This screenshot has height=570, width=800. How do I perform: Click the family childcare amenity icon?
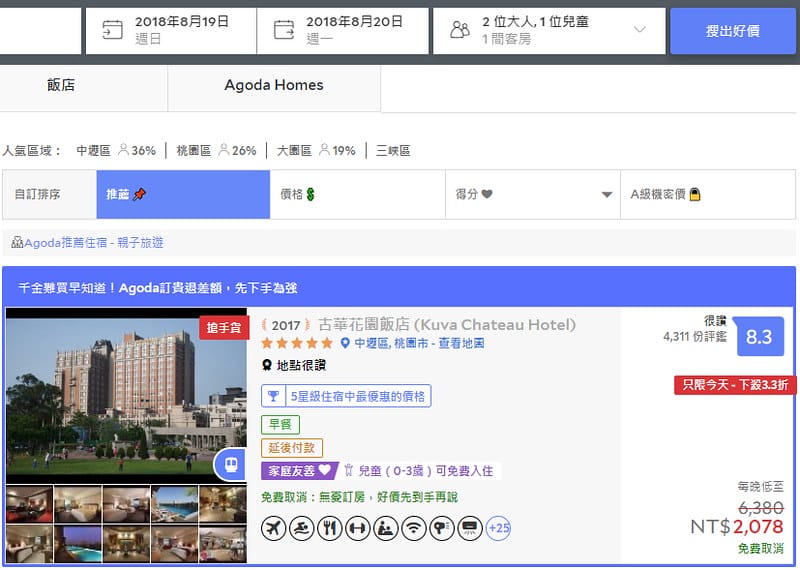pyautogui.click(x=386, y=528)
